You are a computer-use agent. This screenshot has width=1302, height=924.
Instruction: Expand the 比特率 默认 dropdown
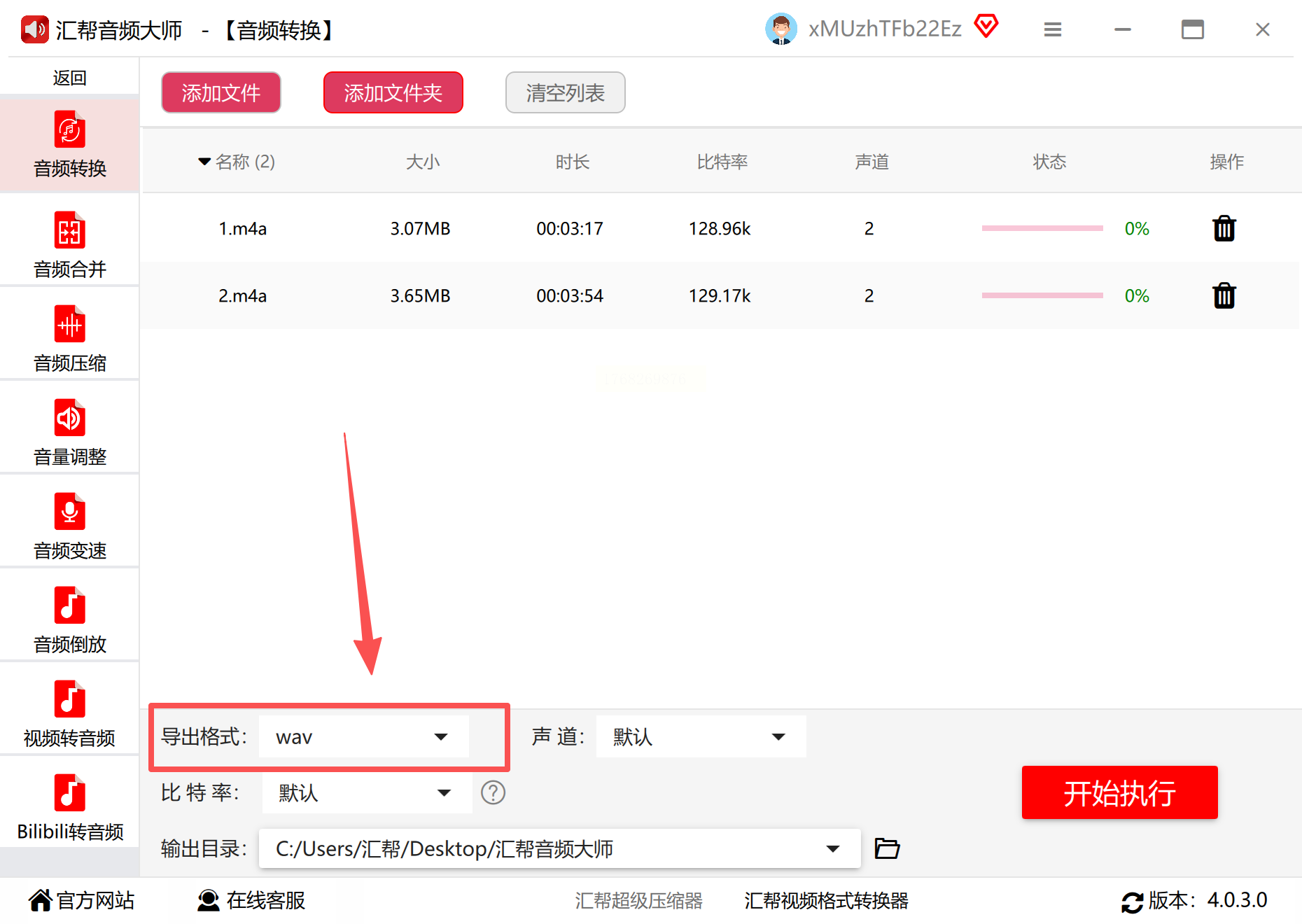click(367, 792)
